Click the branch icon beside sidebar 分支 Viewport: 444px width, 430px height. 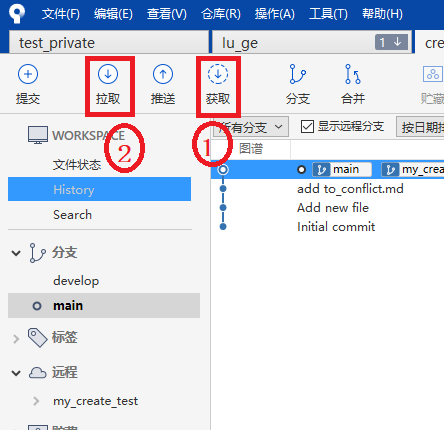pos(38,253)
